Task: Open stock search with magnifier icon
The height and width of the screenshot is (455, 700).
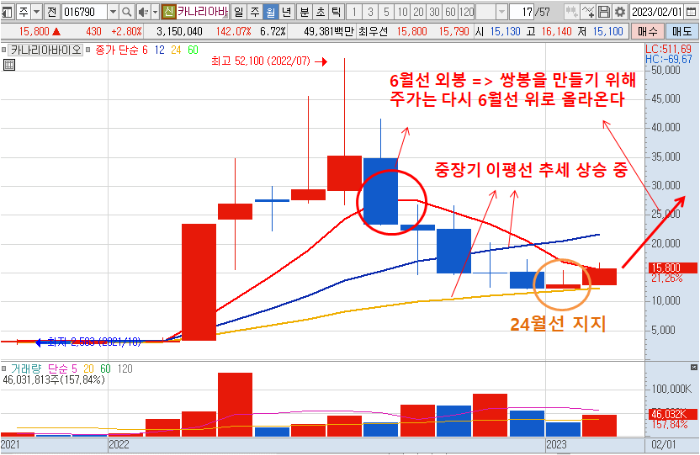Action: [127, 12]
